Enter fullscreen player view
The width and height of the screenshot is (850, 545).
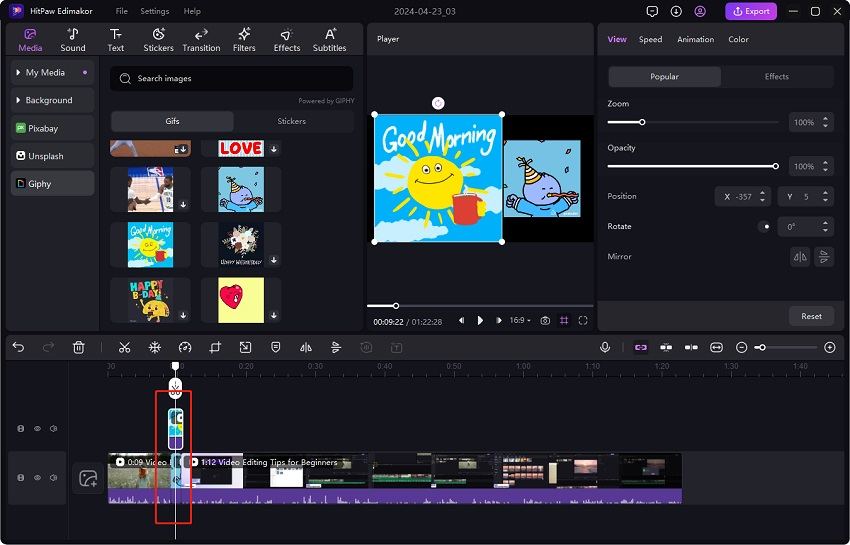583,321
